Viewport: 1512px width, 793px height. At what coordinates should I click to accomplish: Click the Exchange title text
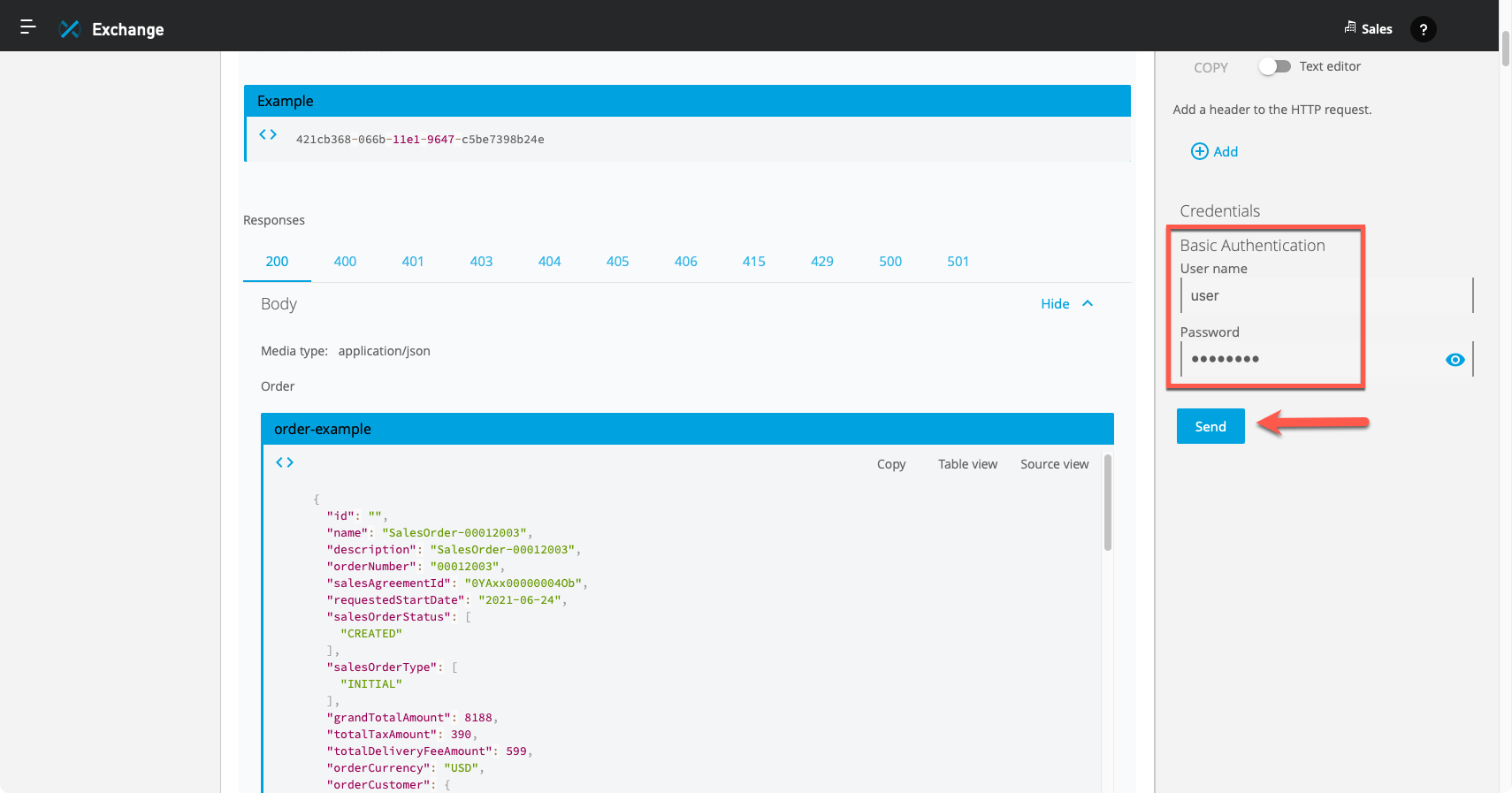128,29
